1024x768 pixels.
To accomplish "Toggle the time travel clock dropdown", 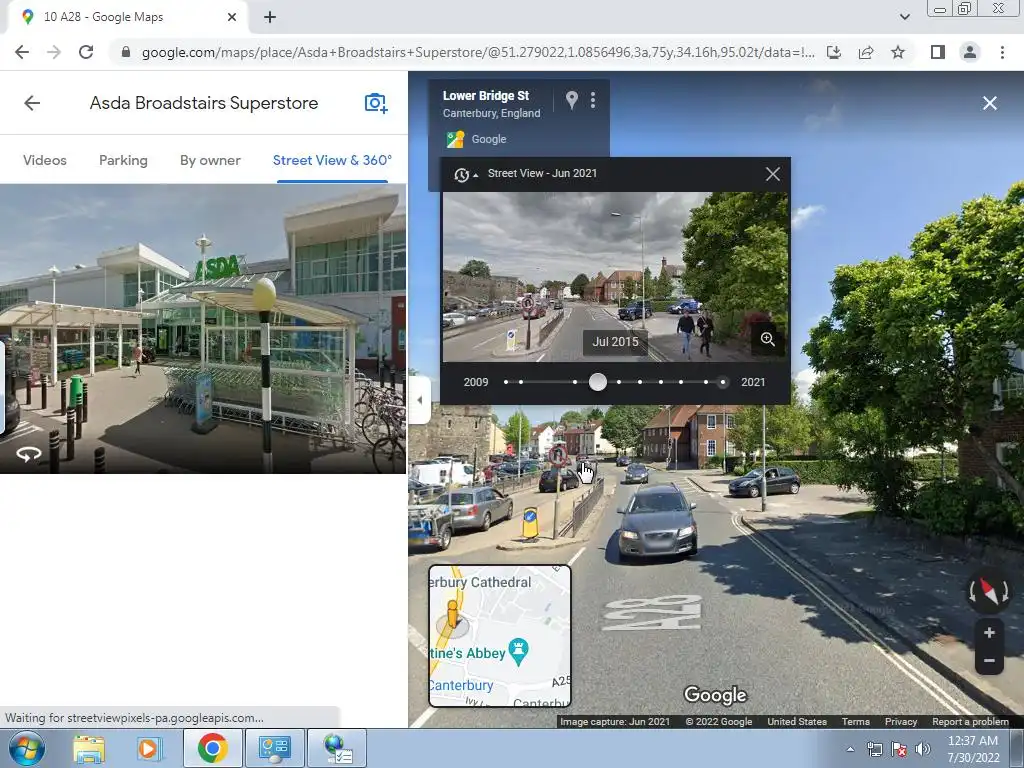I will pyautogui.click(x=466, y=174).
